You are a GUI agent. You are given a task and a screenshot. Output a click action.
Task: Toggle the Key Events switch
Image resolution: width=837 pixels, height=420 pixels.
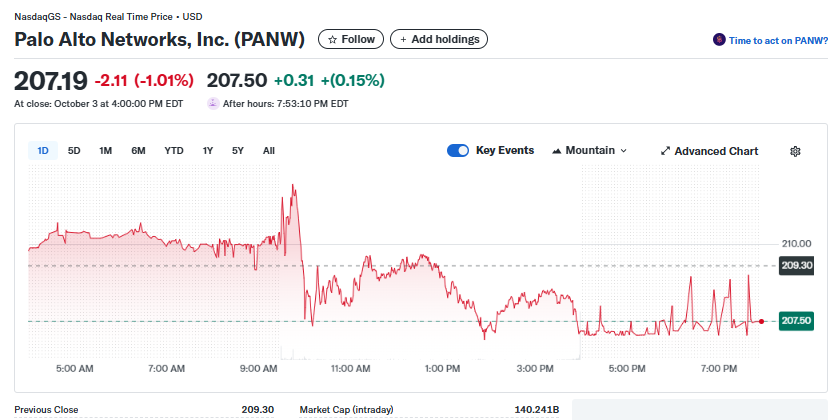pos(458,151)
